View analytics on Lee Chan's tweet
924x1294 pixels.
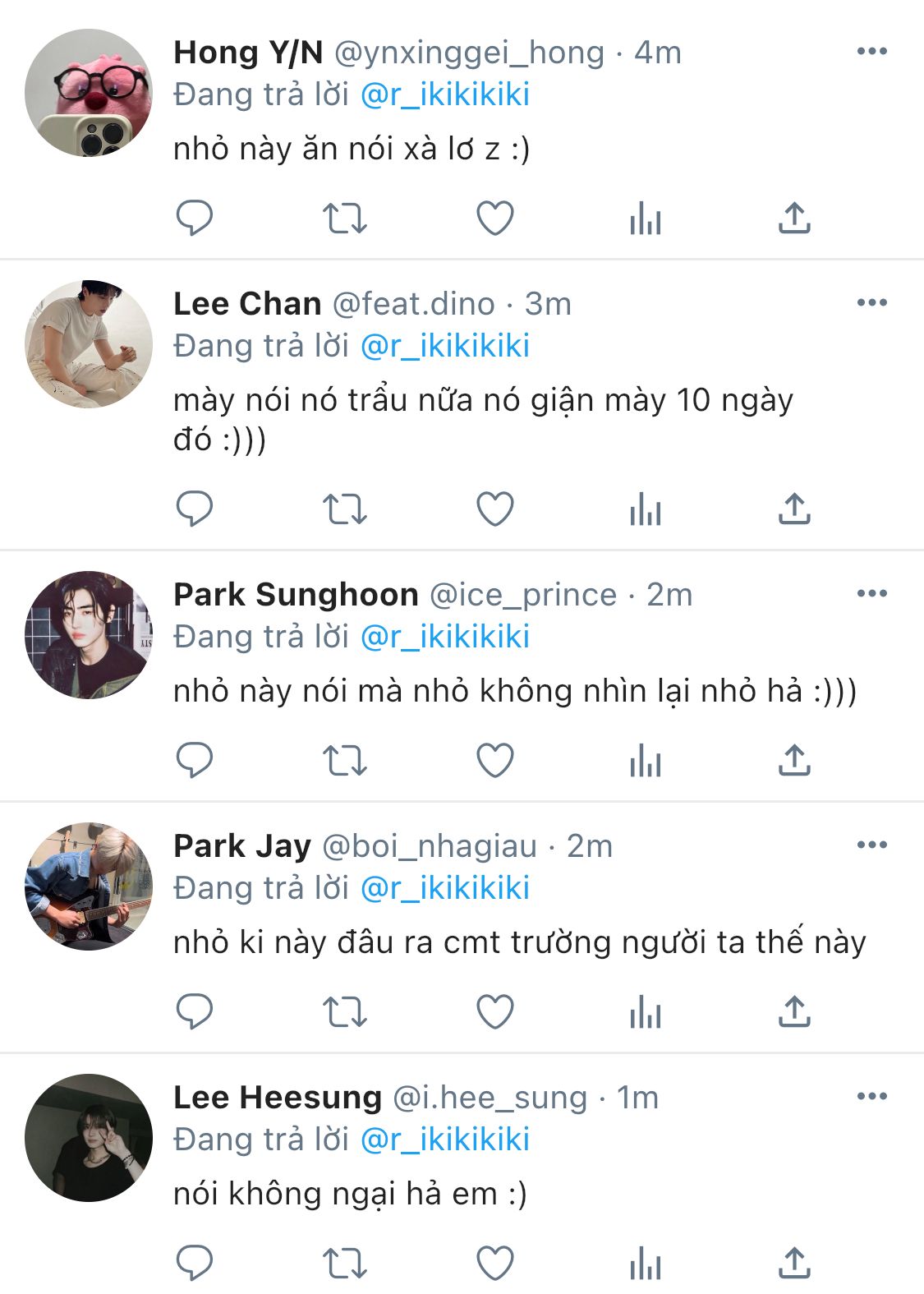point(646,509)
